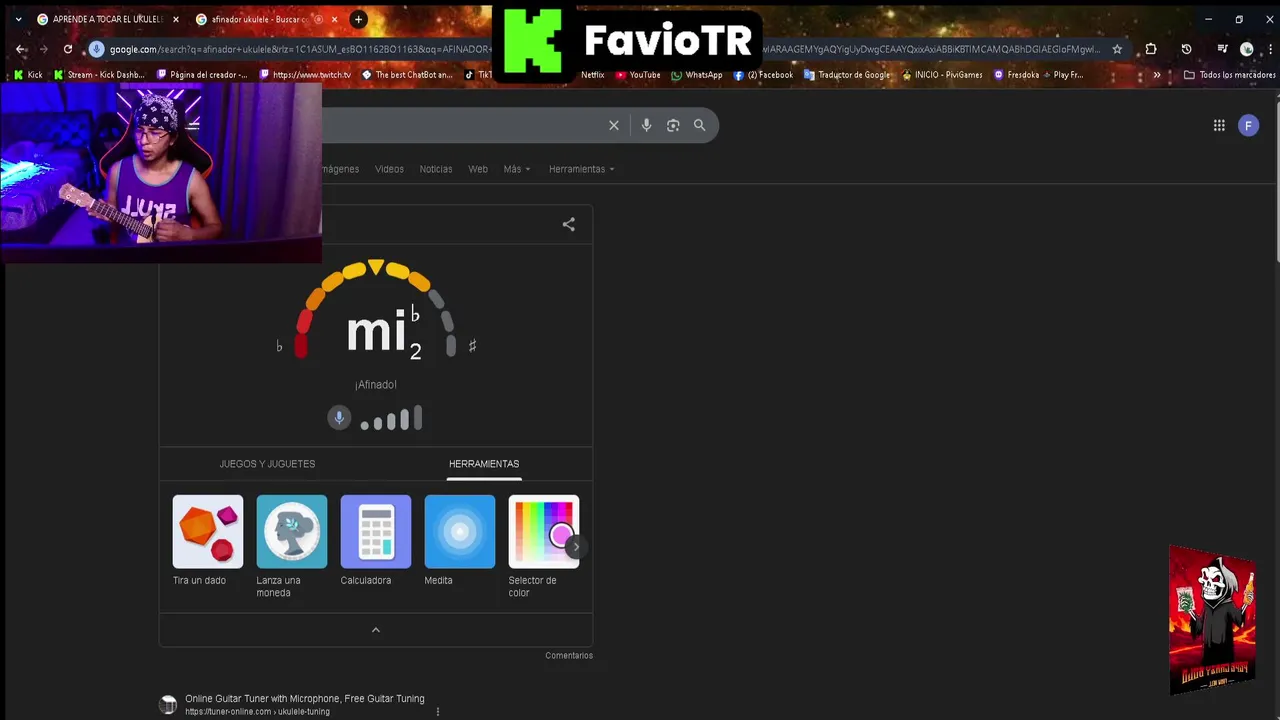This screenshot has height=720, width=1280.
Task: Filter results by Videos
Action: point(389,169)
